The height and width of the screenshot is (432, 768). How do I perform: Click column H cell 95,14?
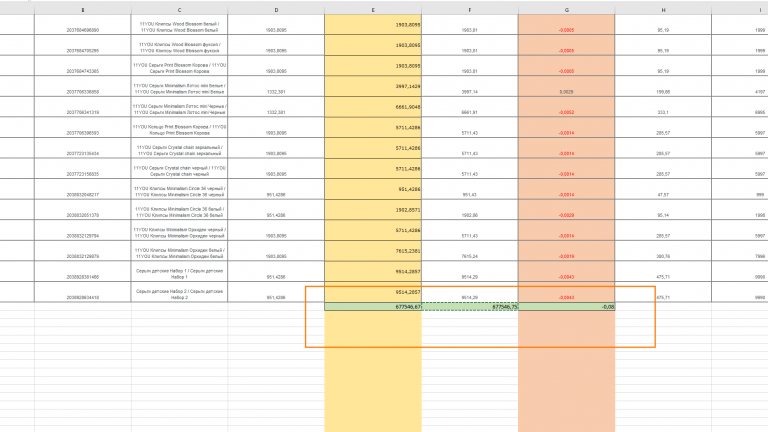point(663,210)
